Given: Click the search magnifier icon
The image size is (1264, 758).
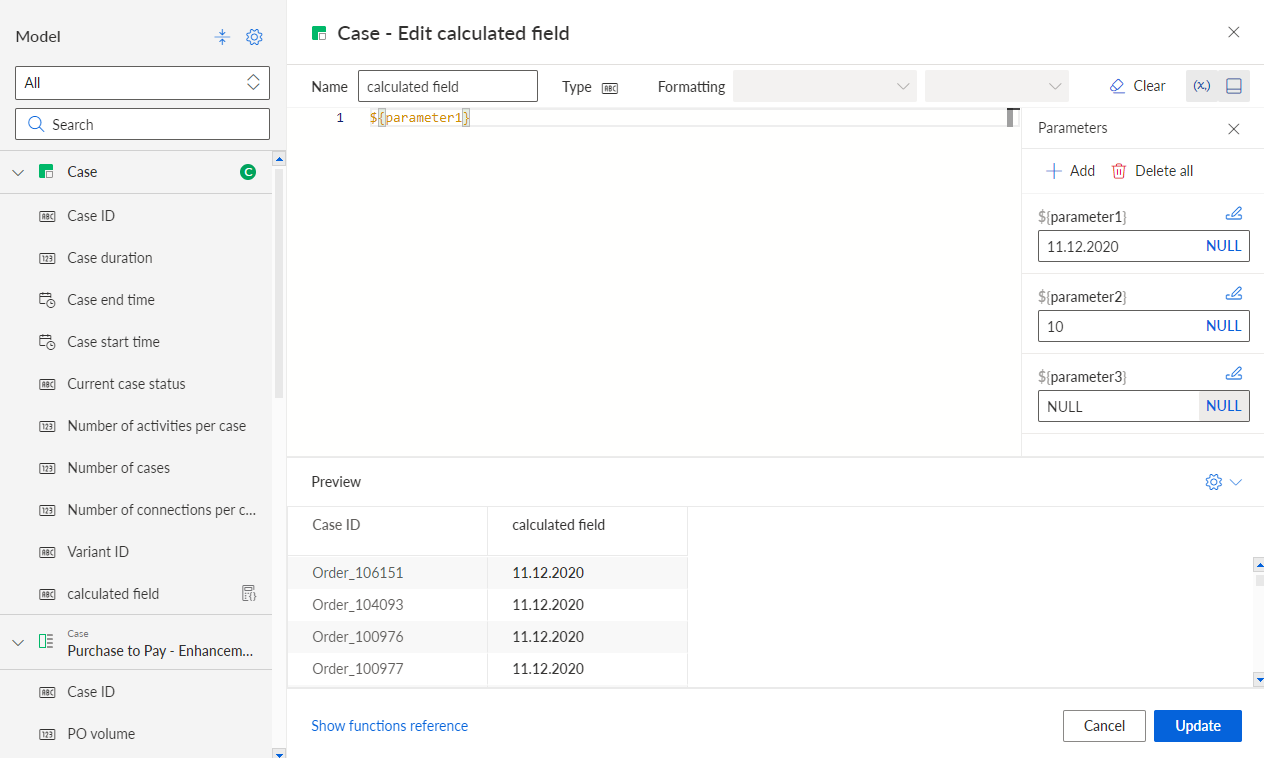Looking at the screenshot, I should tap(36, 124).
